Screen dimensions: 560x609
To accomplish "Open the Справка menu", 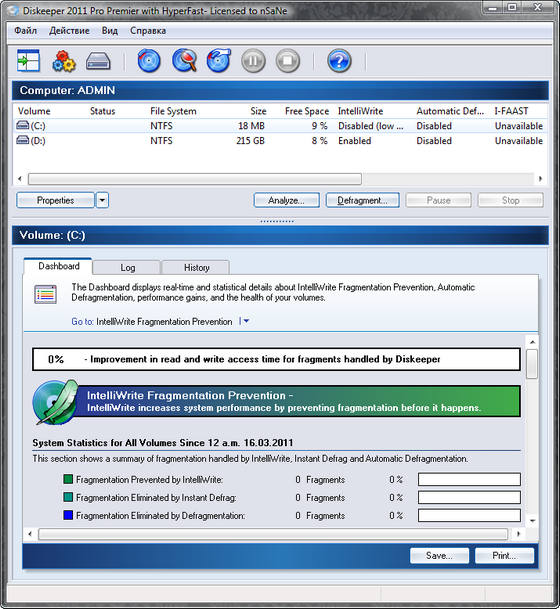I will coord(148,31).
